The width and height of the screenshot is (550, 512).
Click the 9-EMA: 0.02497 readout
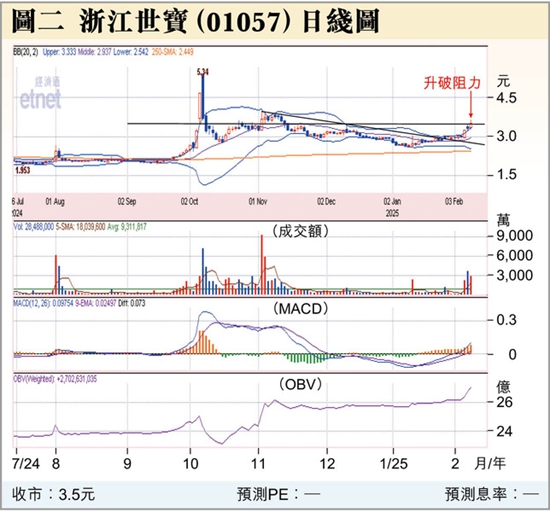click(96, 303)
